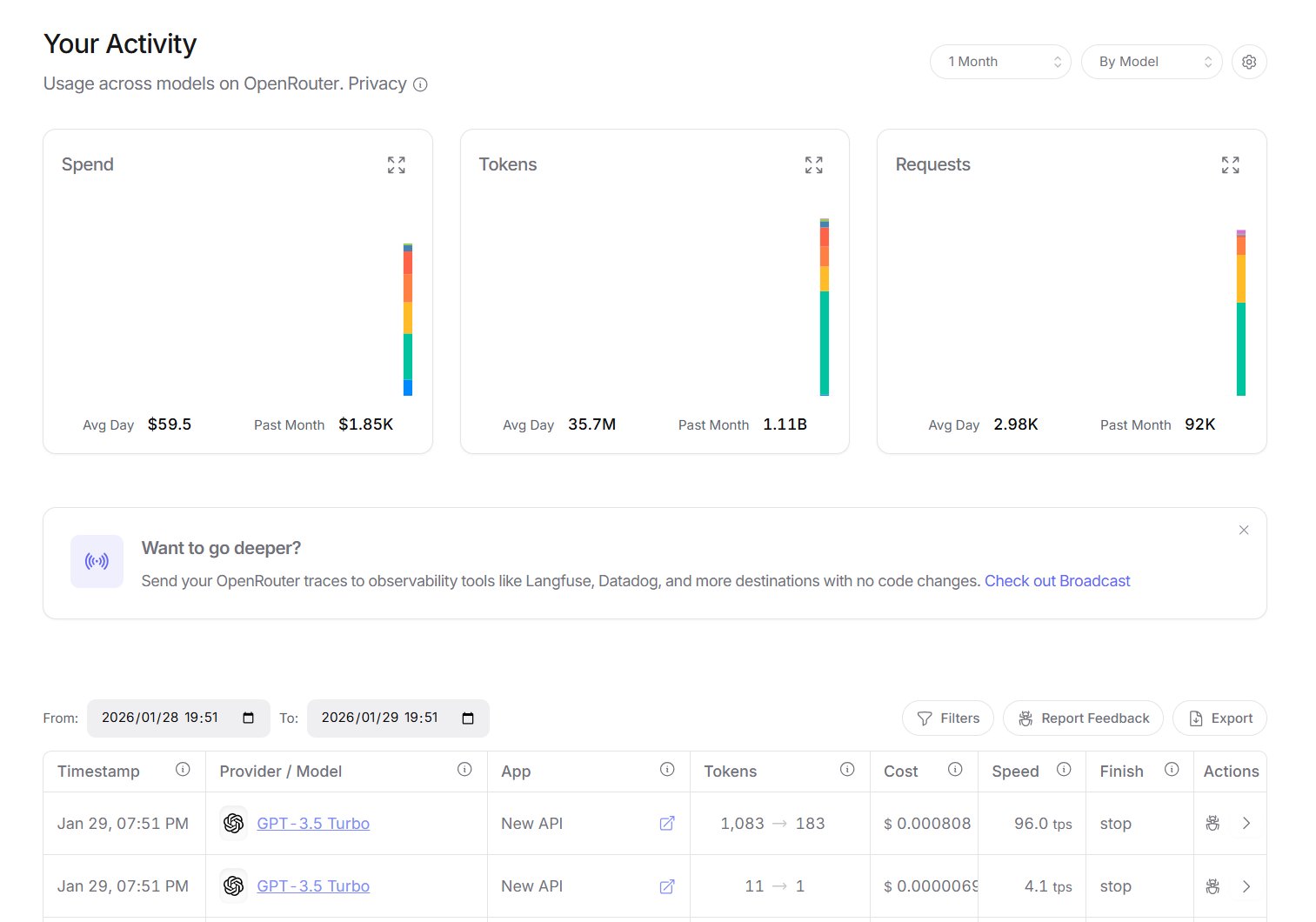Image resolution: width=1316 pixels, height=922 pixels.
Task: Click the green segment in Tokens bar
Action: coord(825,344)
